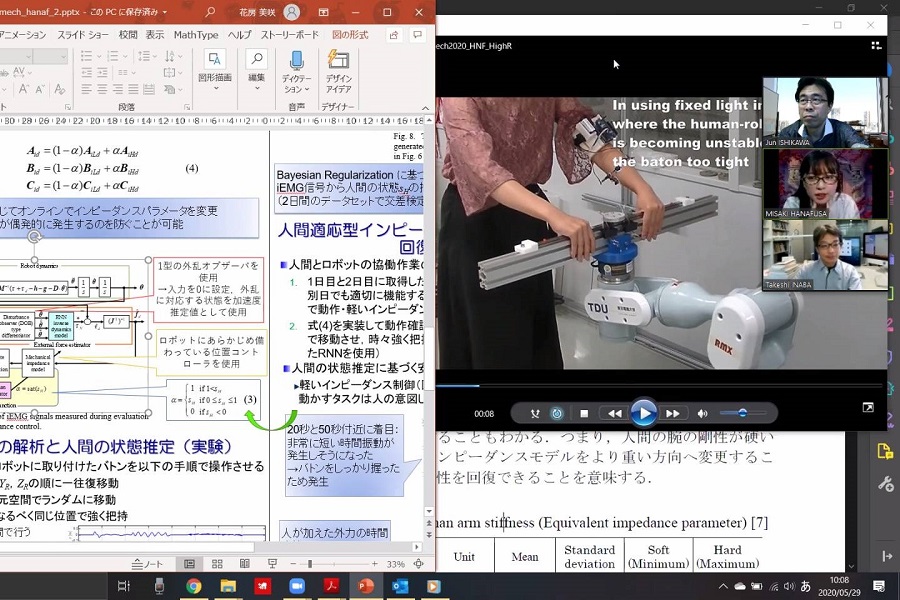This screenshot has width=900, height=600.
Task: Start the slide show from status bar
Action: 272,564
